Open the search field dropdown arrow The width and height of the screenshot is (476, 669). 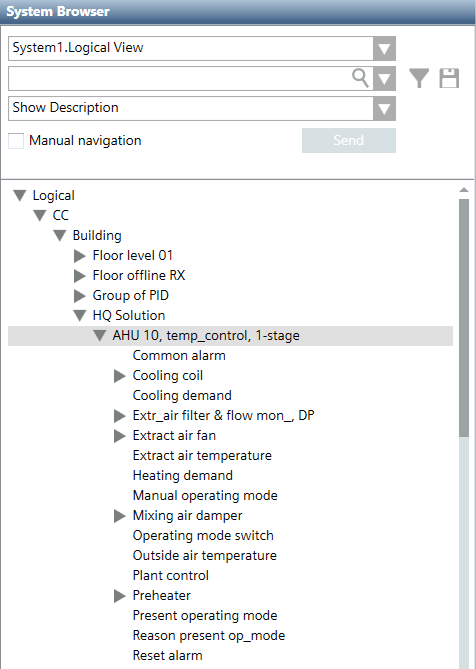pos(384,79)
